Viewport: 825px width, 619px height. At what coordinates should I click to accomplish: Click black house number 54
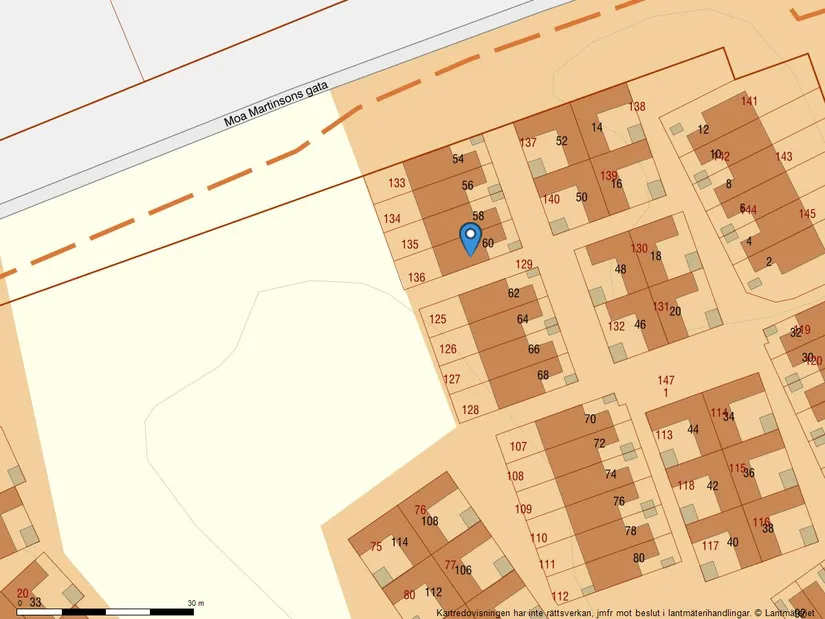pyautogui.click(x=458, y=159)
